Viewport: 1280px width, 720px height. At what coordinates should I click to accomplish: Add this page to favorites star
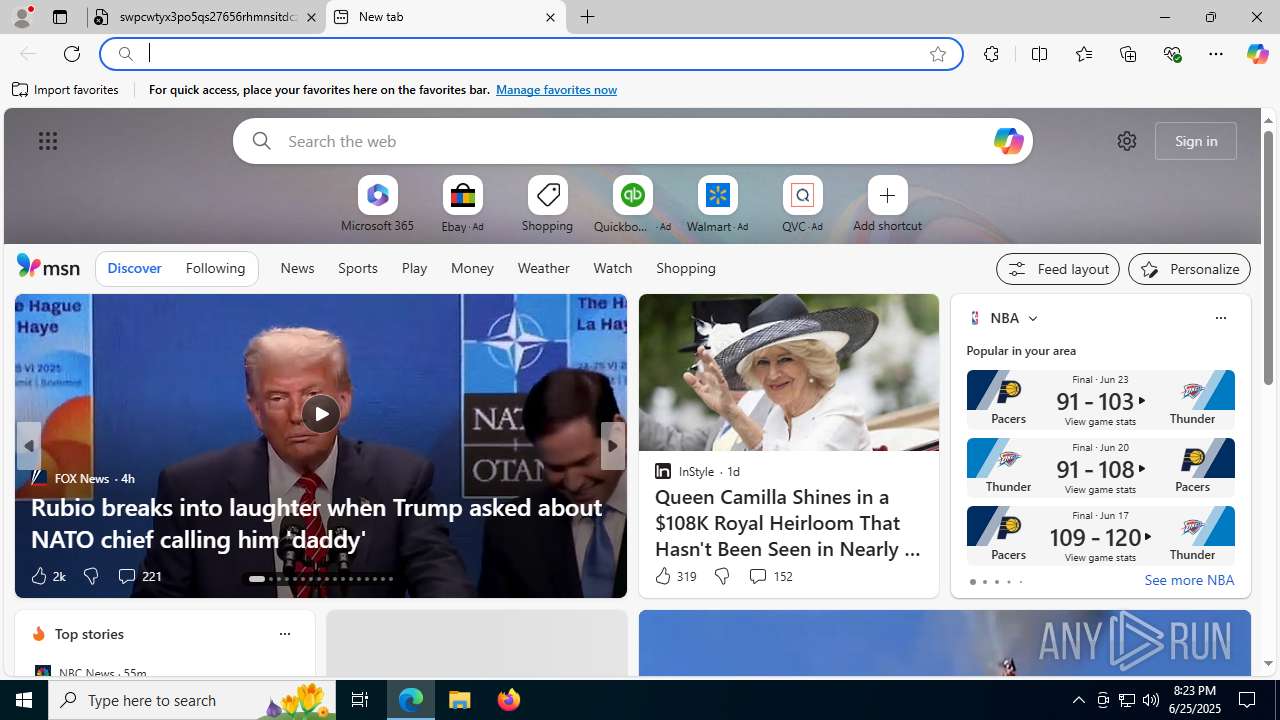coord(937,54)
